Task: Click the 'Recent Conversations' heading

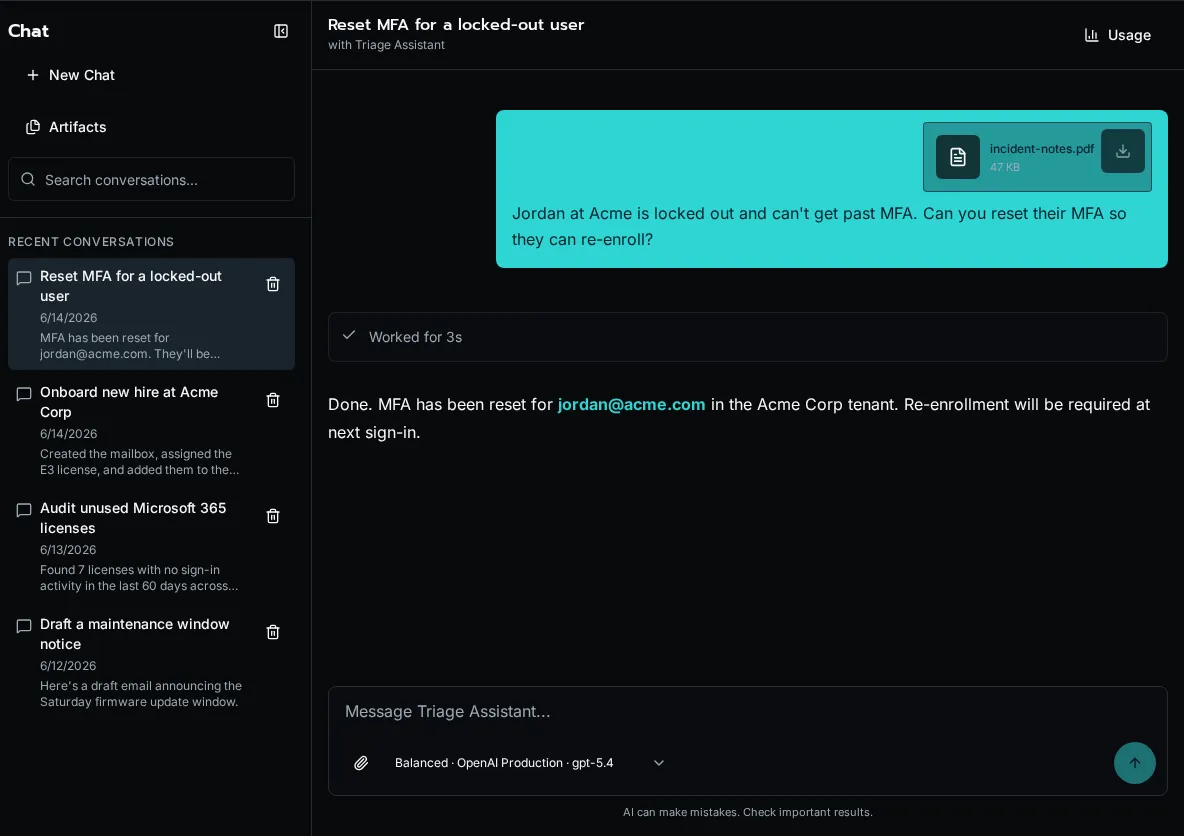Action: coord(91,242)
